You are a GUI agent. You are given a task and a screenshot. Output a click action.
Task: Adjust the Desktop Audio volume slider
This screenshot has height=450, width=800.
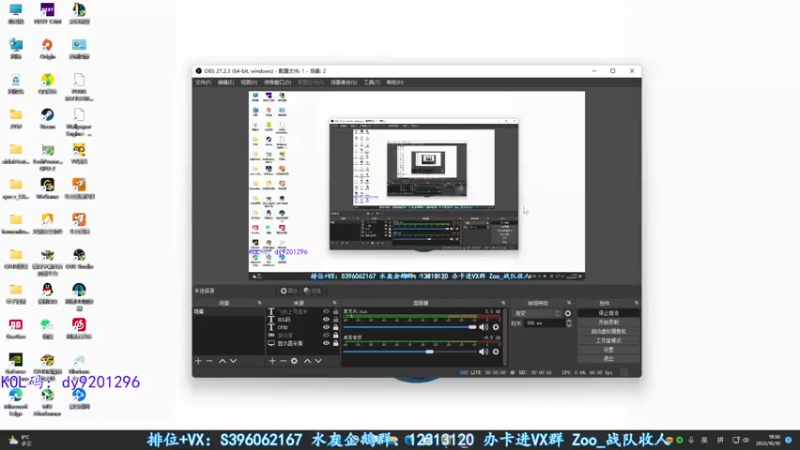point(410,352)
